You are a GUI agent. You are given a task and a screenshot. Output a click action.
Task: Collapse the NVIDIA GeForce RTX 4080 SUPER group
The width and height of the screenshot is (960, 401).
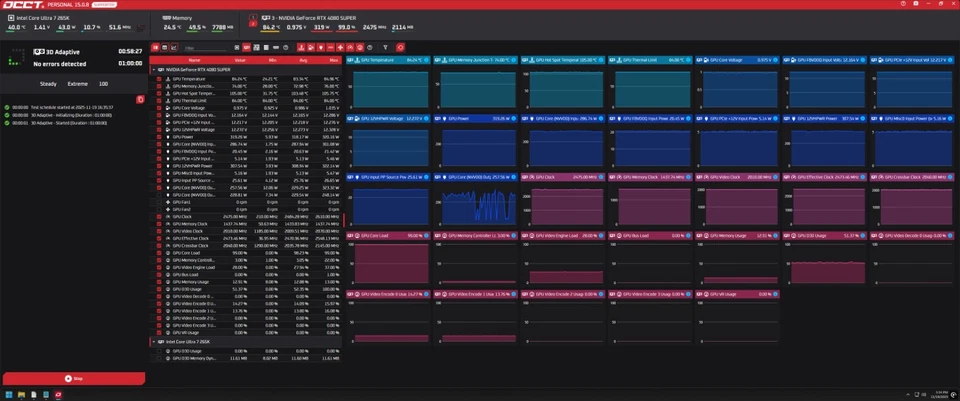pyautogui.click(x=153, y=70)
